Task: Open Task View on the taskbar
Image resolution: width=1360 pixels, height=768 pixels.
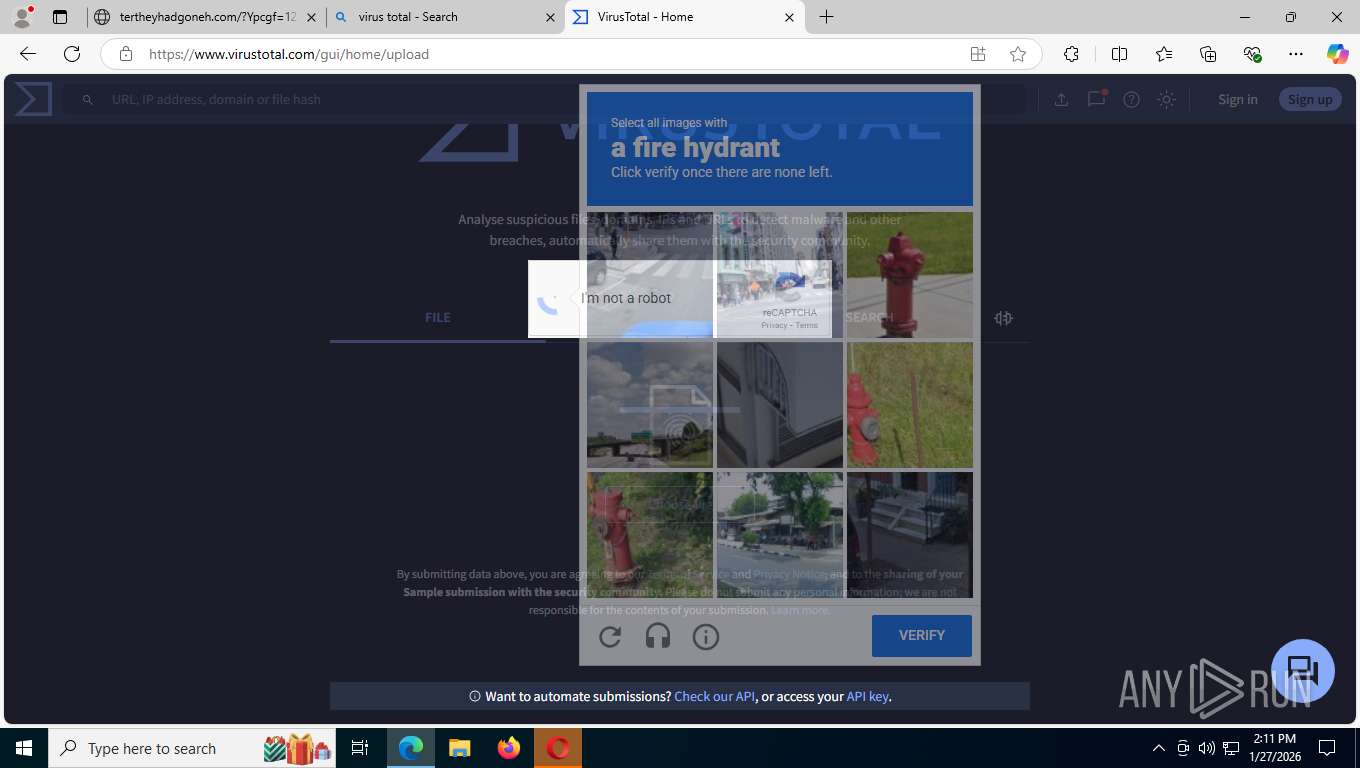Action: (x=360, y=748)
